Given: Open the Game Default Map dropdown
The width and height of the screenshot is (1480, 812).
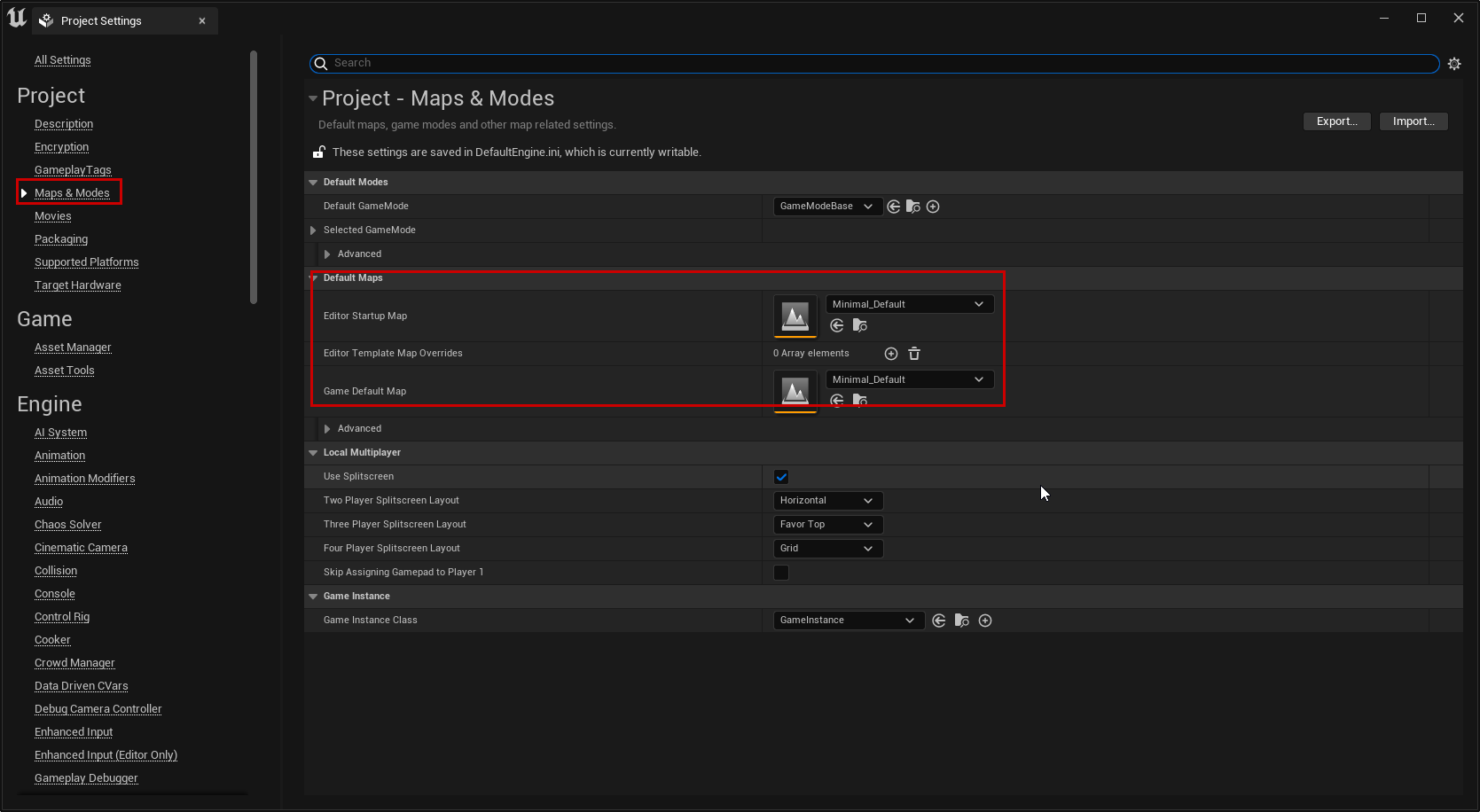Looking at the screenshot, I should point(908,379).
